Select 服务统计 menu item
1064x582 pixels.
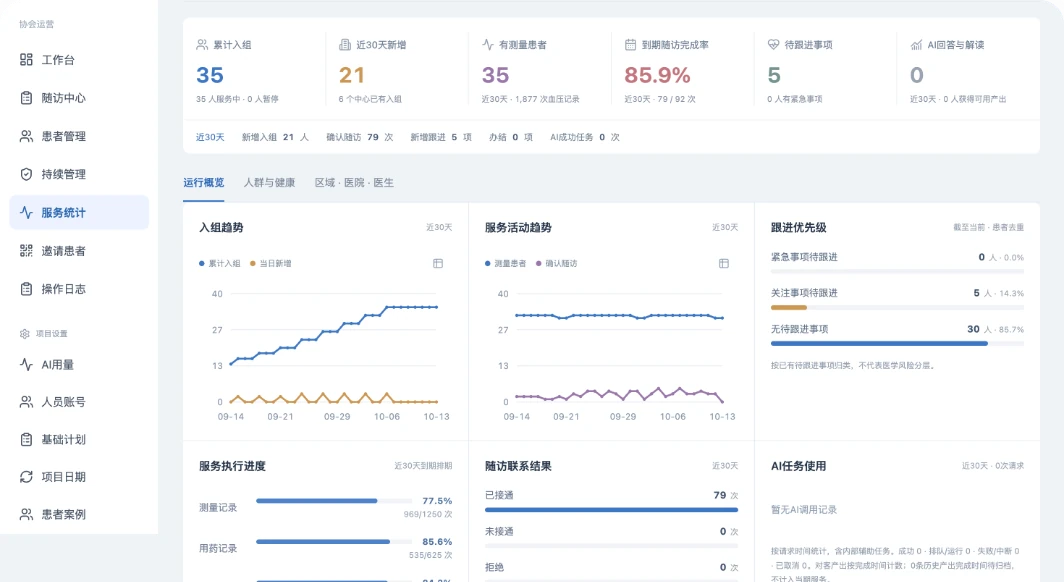(x=79, y=212)
